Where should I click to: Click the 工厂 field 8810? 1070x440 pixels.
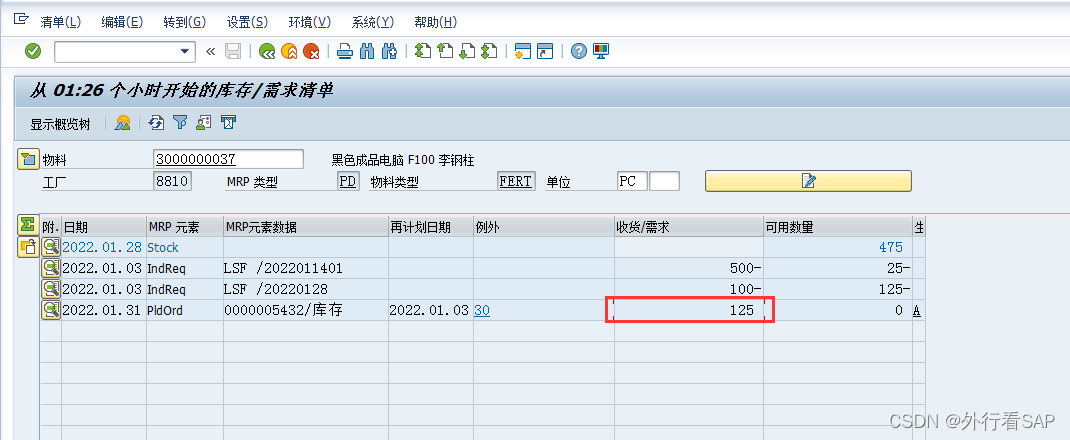[x=173, y=181]
